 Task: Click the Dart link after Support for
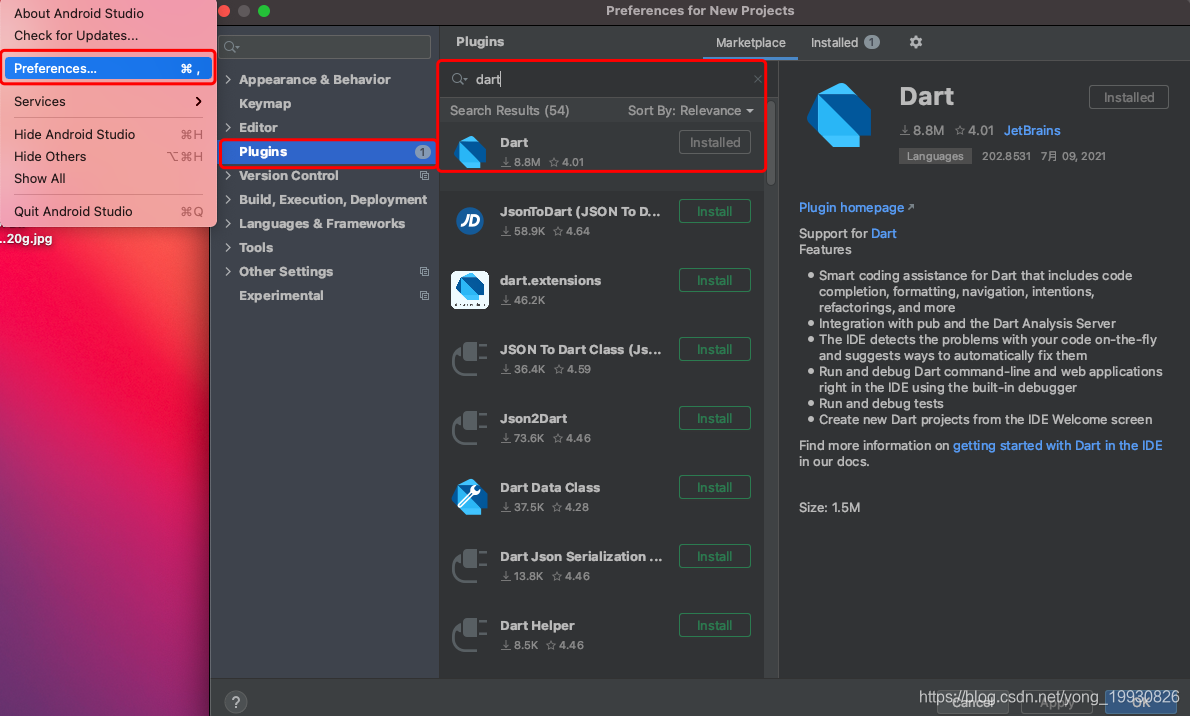[x=883, y=234]
